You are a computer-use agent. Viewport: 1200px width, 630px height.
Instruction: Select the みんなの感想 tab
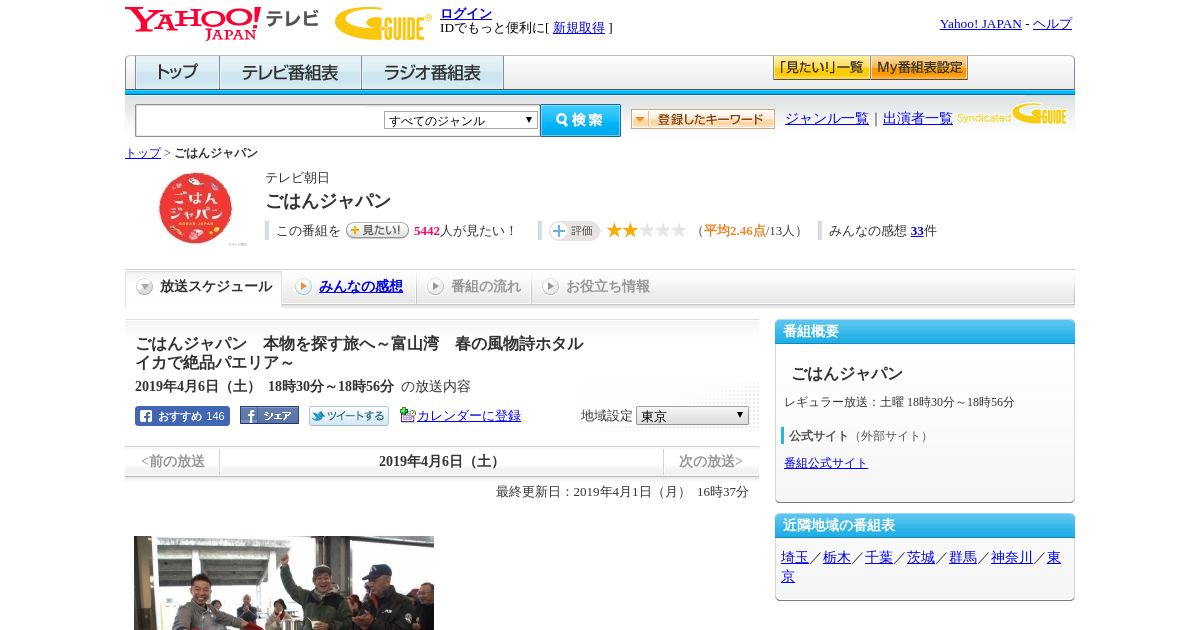(x=349, y=287)
